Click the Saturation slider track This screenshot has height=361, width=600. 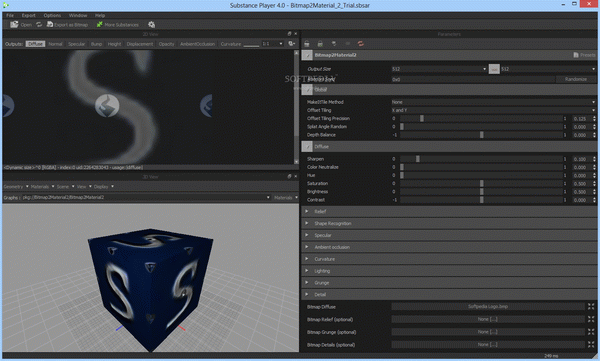coord(481,183)
